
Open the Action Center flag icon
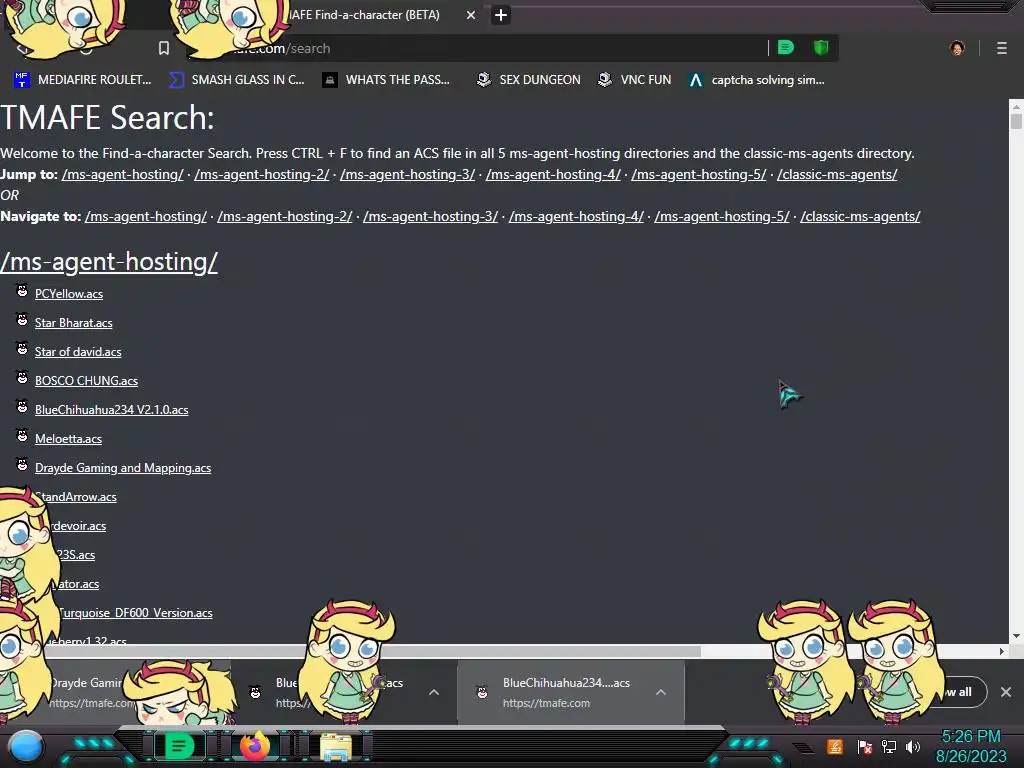pos(865,746)
